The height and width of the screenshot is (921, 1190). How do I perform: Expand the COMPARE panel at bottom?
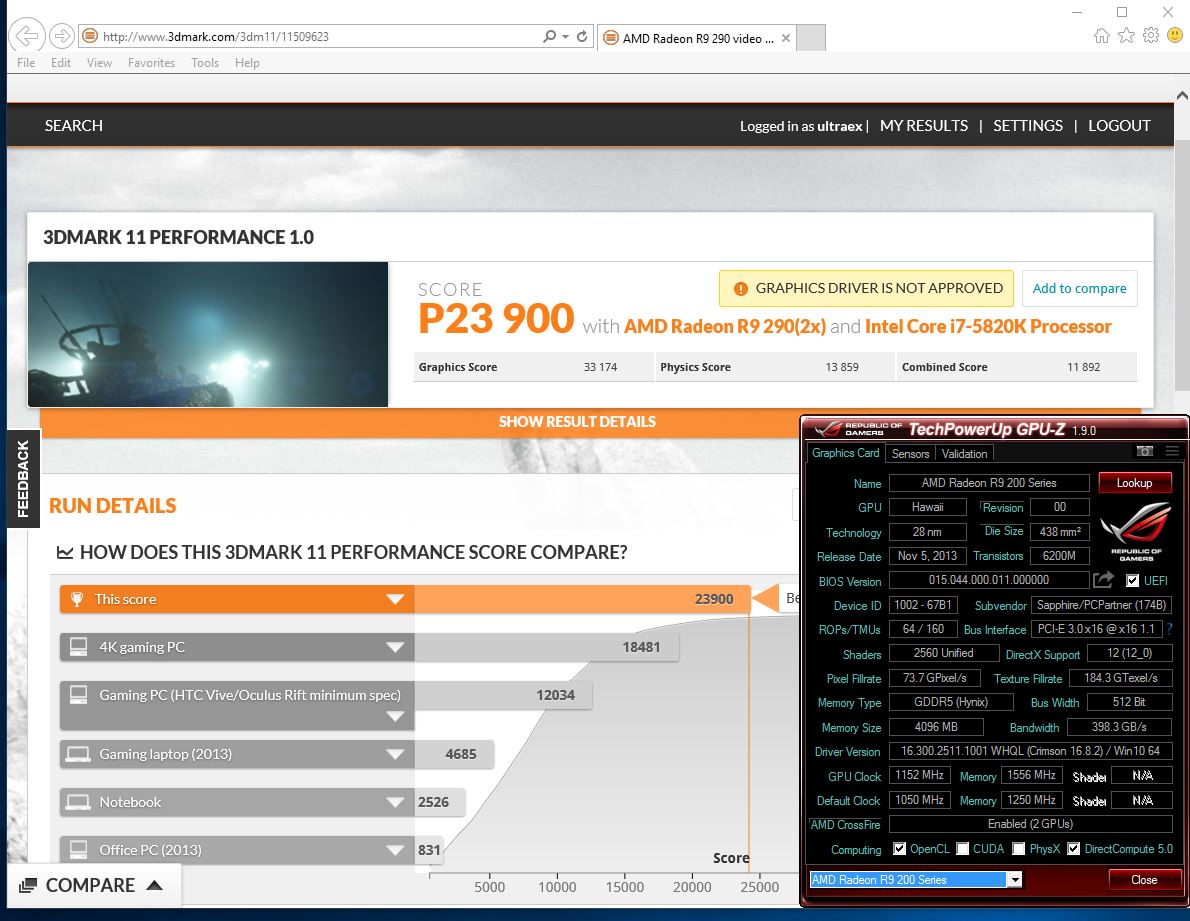click(95, 885)
